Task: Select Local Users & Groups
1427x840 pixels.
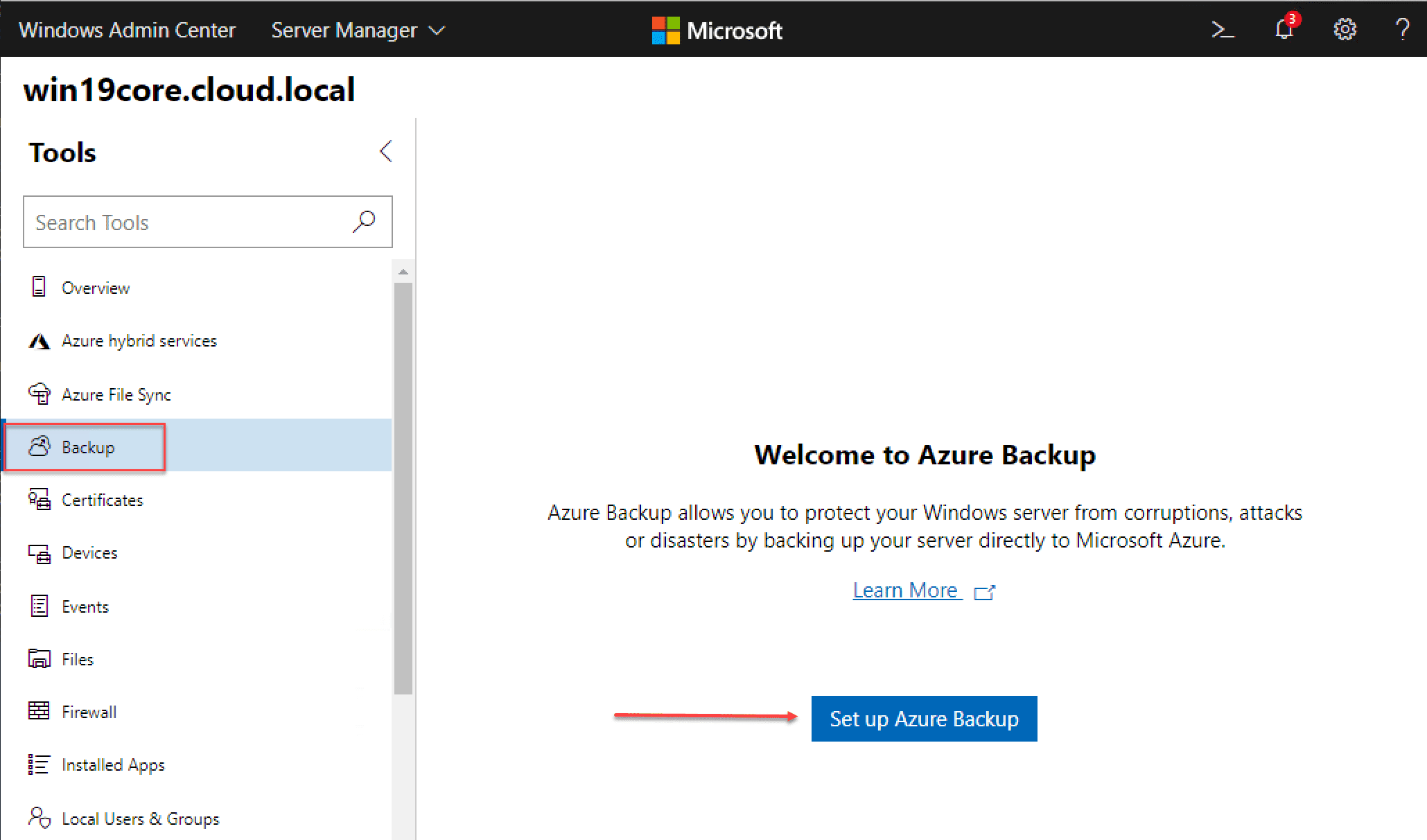Action: (x=140, y=819)
